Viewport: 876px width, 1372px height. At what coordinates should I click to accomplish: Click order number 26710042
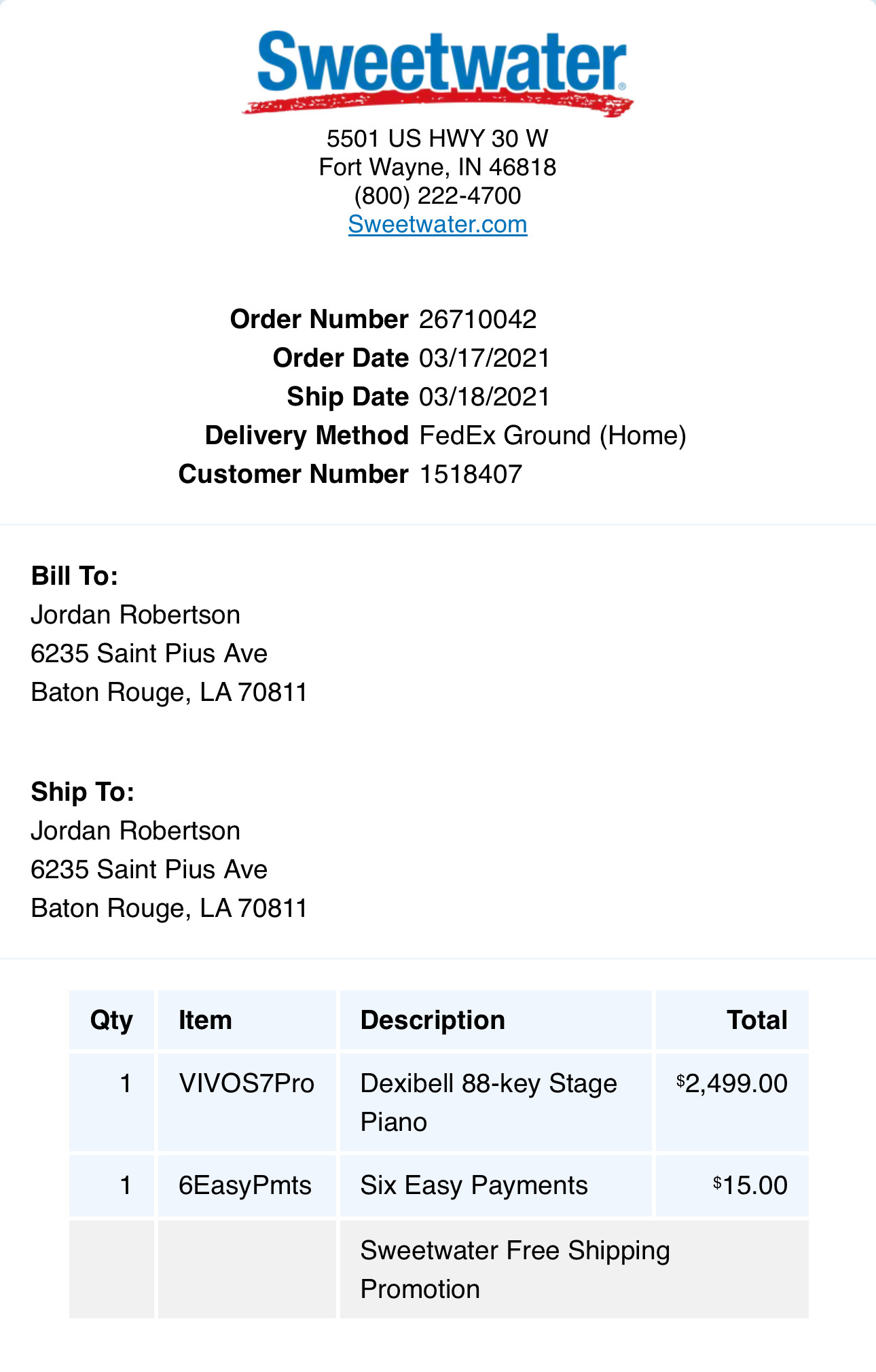click(477, 319)
